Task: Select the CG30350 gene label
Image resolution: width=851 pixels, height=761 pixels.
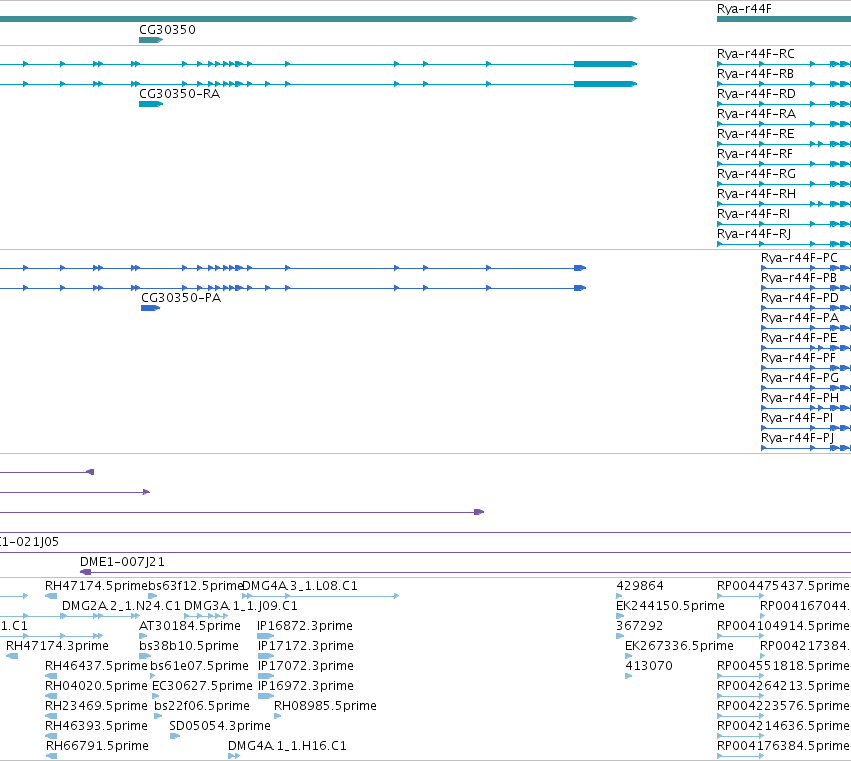Action: click(x=167, y=29)
